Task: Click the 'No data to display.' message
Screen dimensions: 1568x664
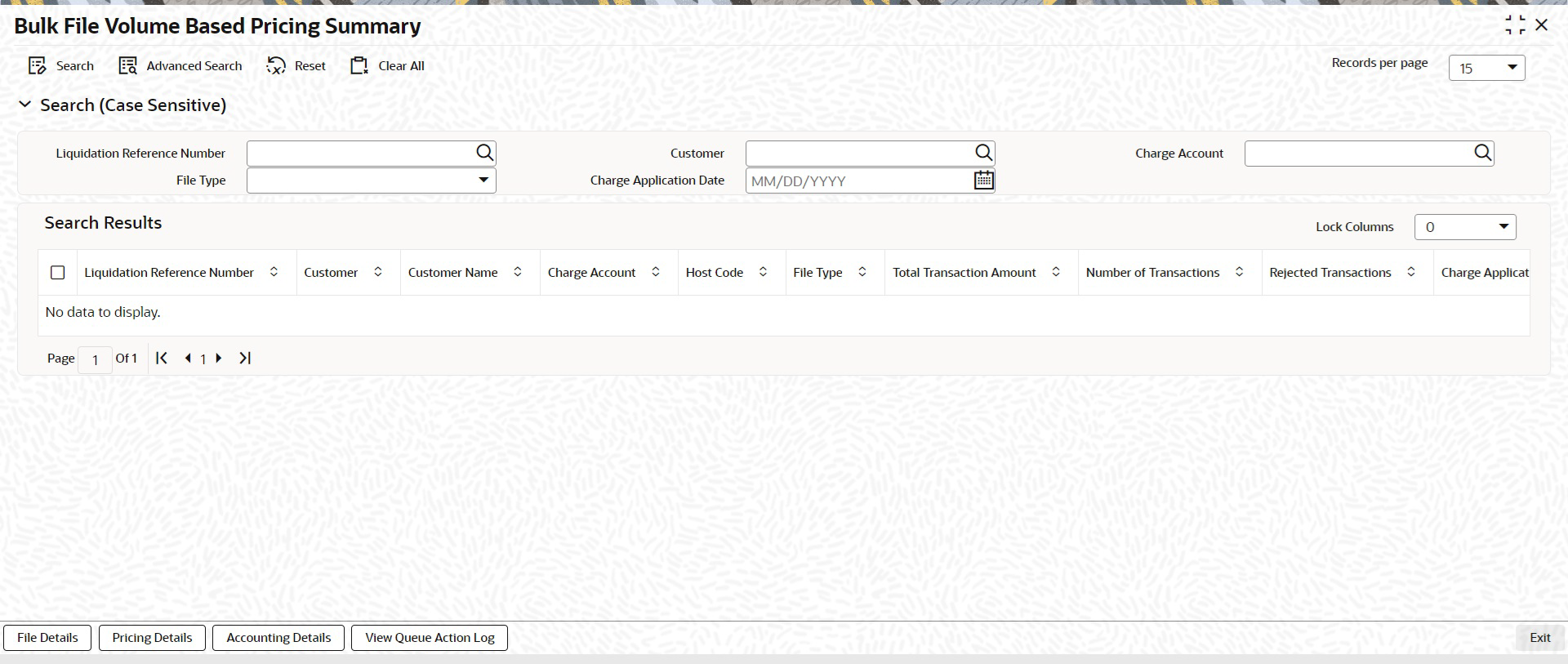Action: [103, 312]
